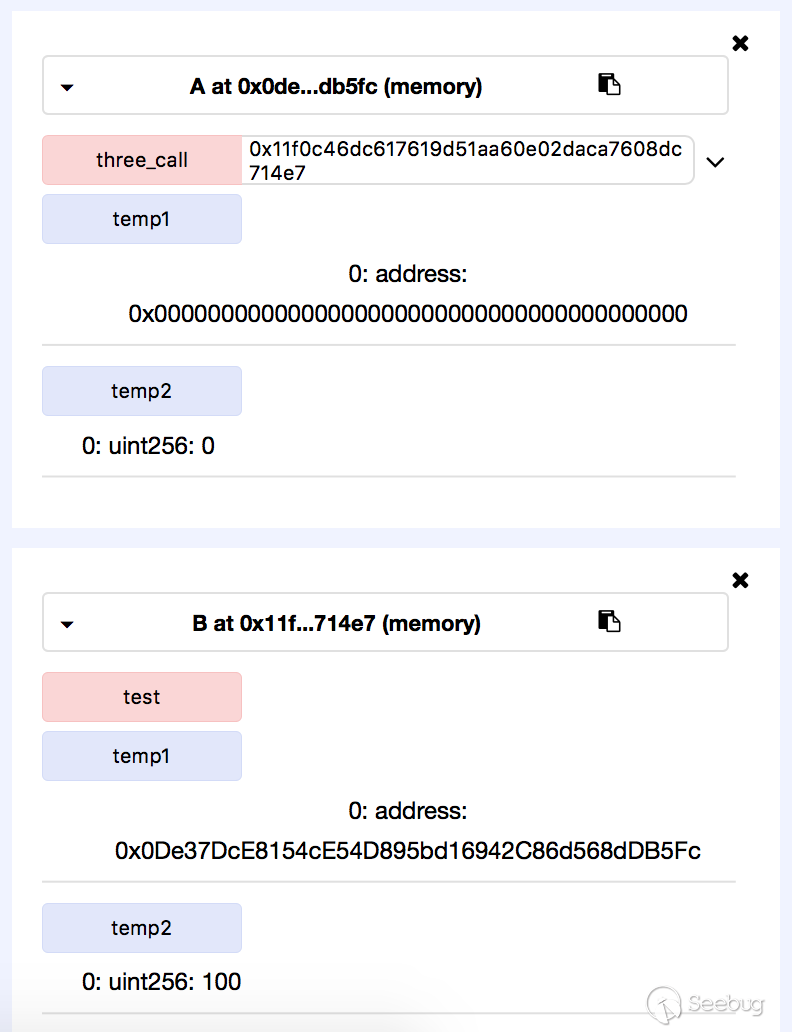This screenshot has width=792, height=1032.
Task: Execute the three_call function
Action: (142, 160)
